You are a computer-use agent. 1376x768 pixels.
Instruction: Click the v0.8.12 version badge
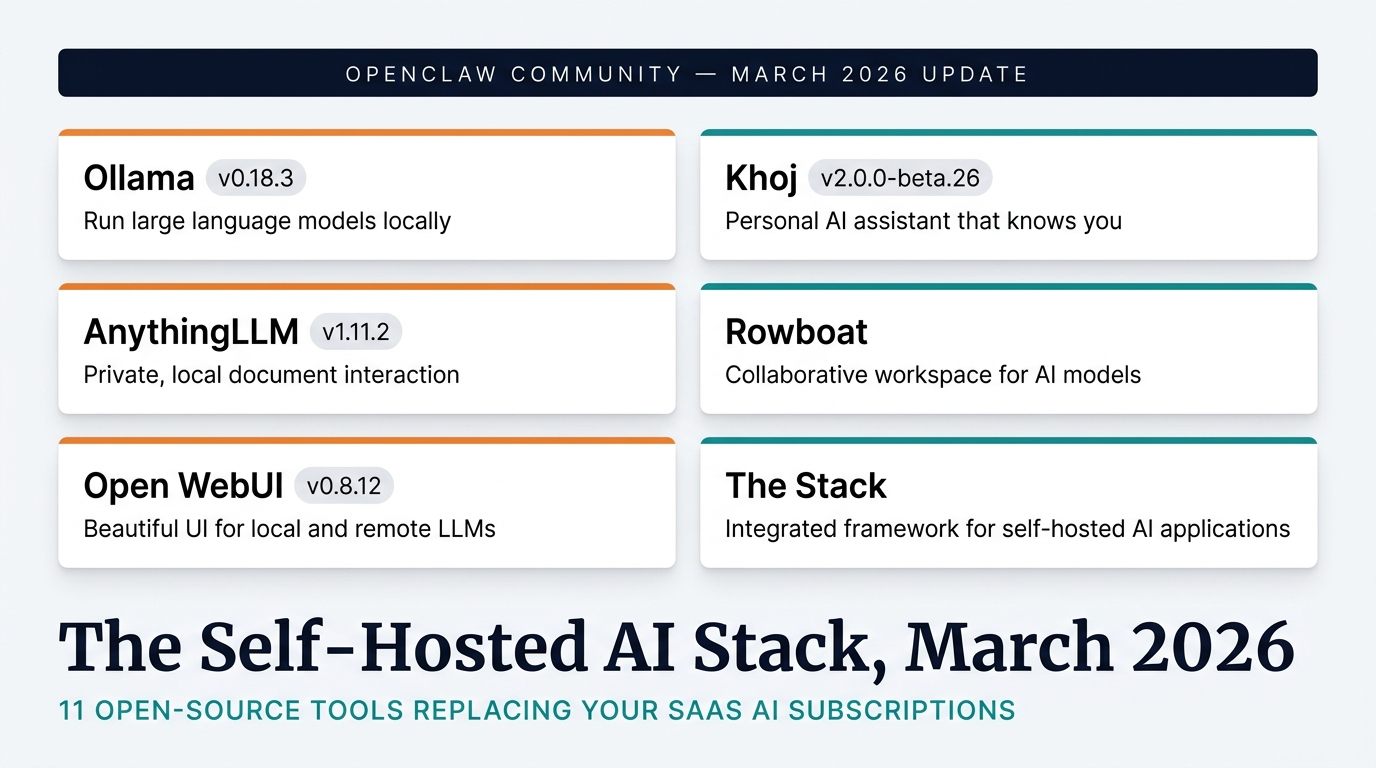click(x=344, y=486)
